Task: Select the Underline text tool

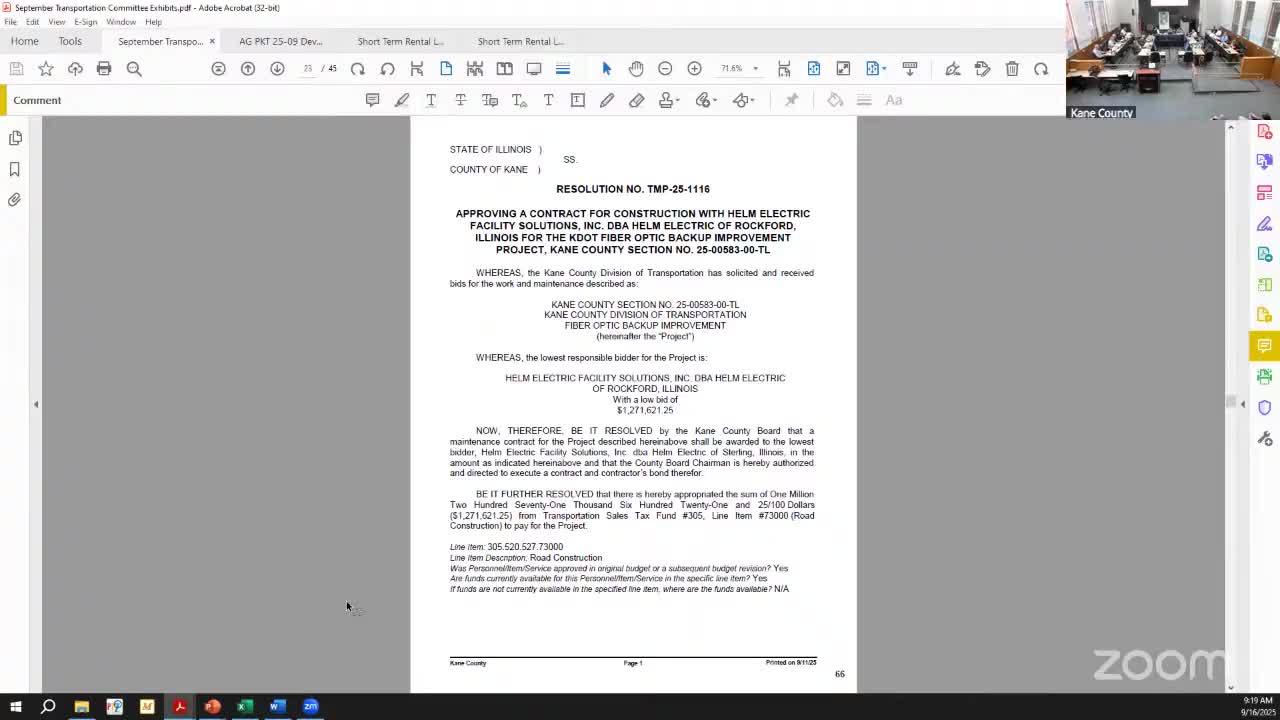Action: tap(431, 100)
